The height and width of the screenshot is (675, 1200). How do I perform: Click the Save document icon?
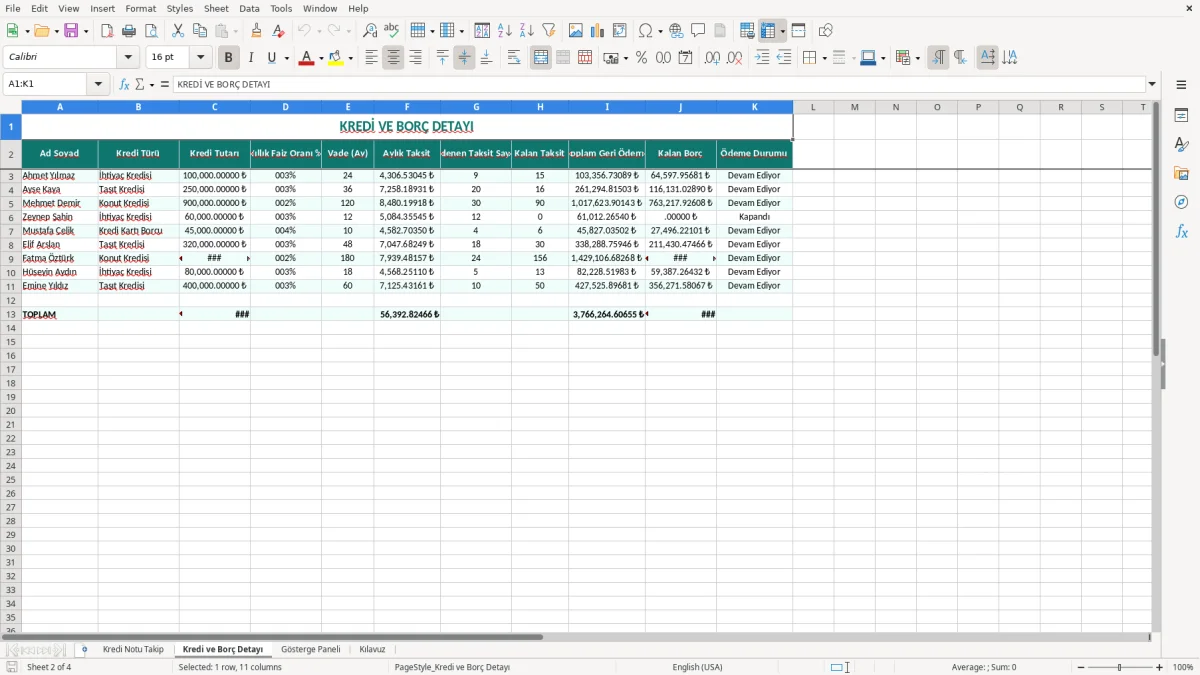(71, 31)
